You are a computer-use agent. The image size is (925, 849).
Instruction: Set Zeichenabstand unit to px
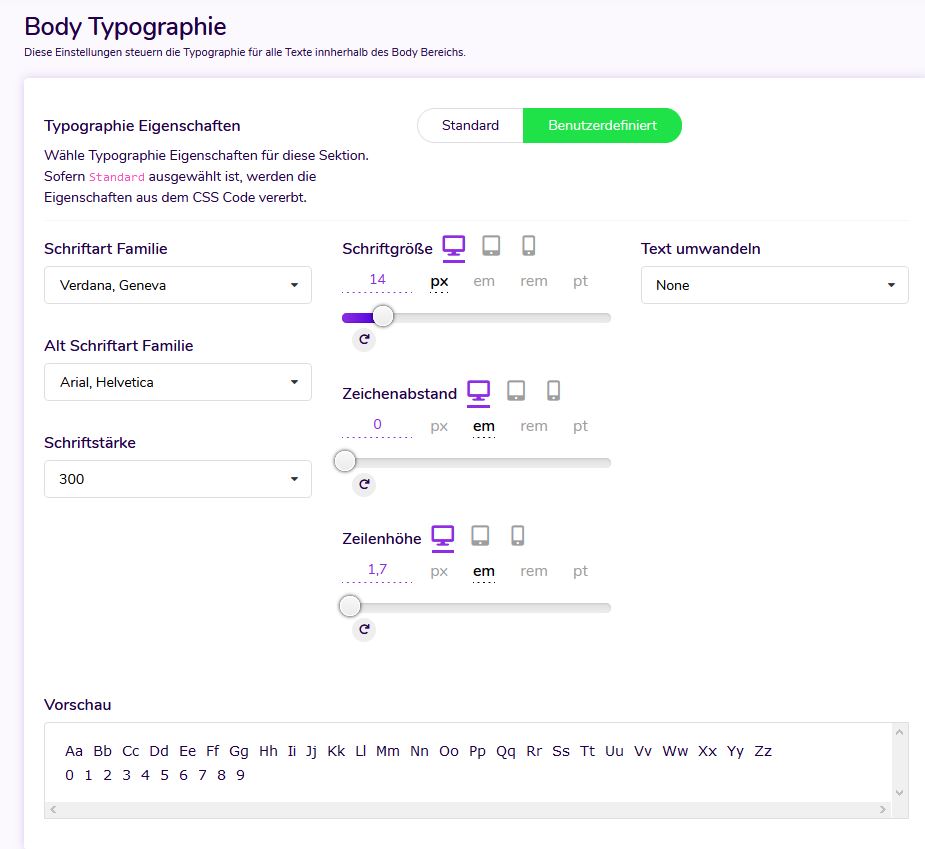click(x=439, y=426)
